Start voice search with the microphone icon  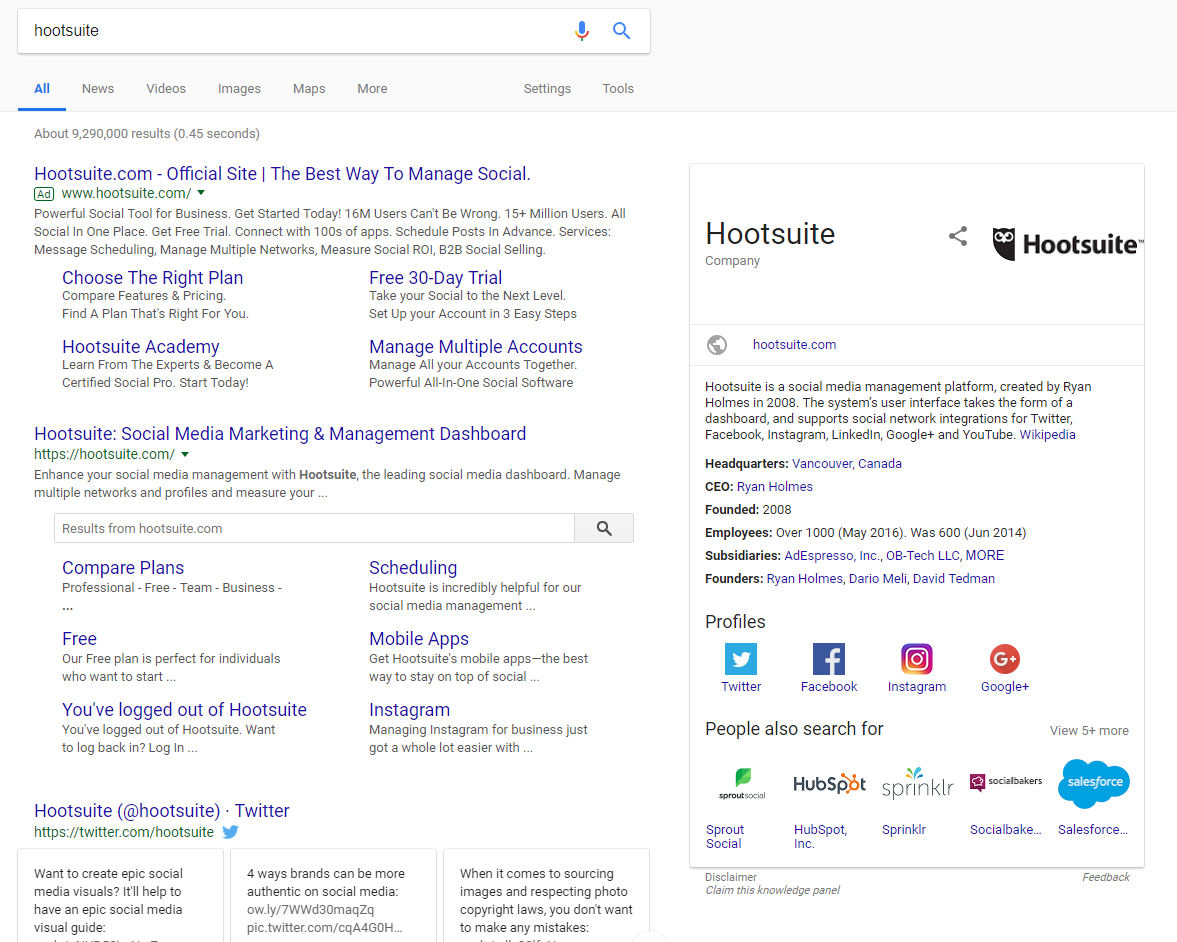pyautogui.click(x=582, y=31)
